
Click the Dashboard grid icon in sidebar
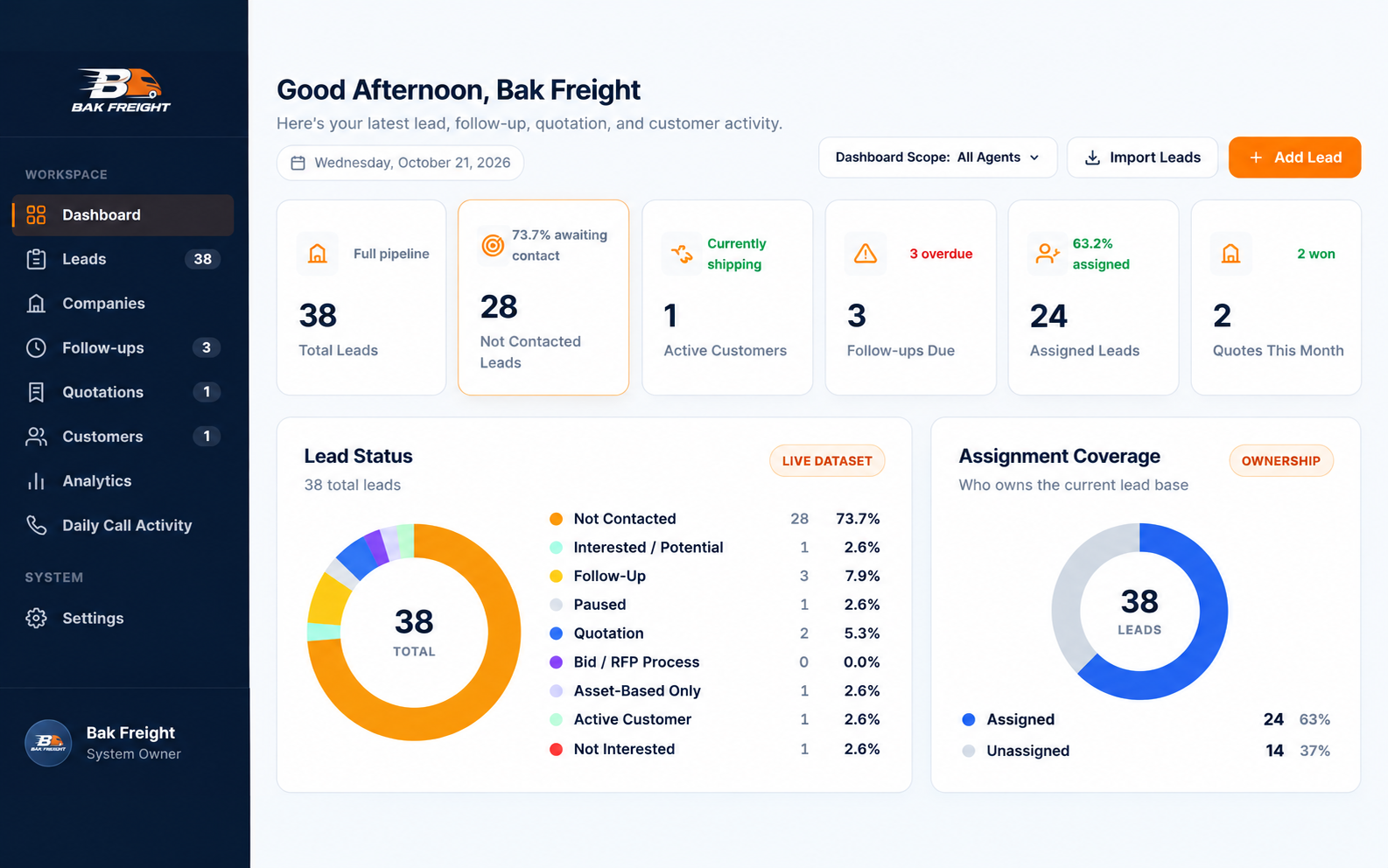pyautogui.click(x=36, y=215)
